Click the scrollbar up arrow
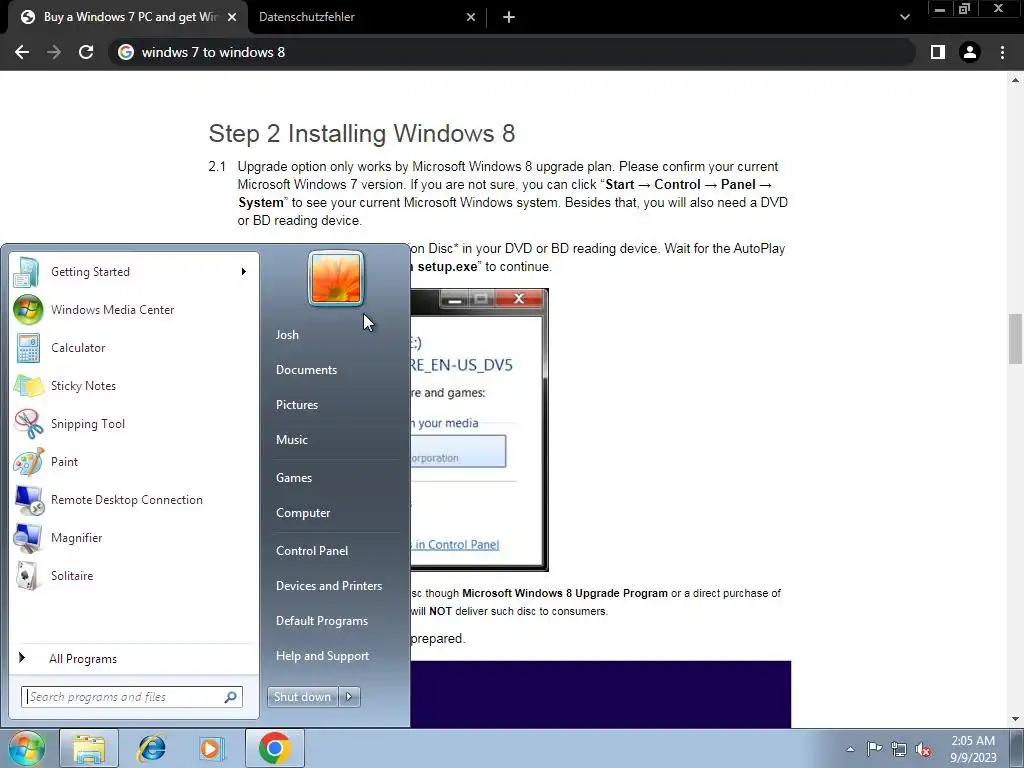Viewport: 1024px width, 768px height. (1015, 80)
